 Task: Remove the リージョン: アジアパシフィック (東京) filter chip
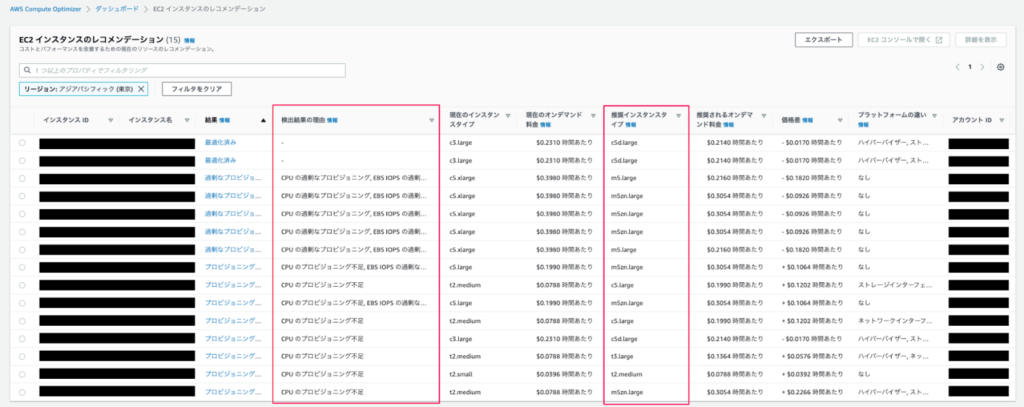[x=141, y=88]
